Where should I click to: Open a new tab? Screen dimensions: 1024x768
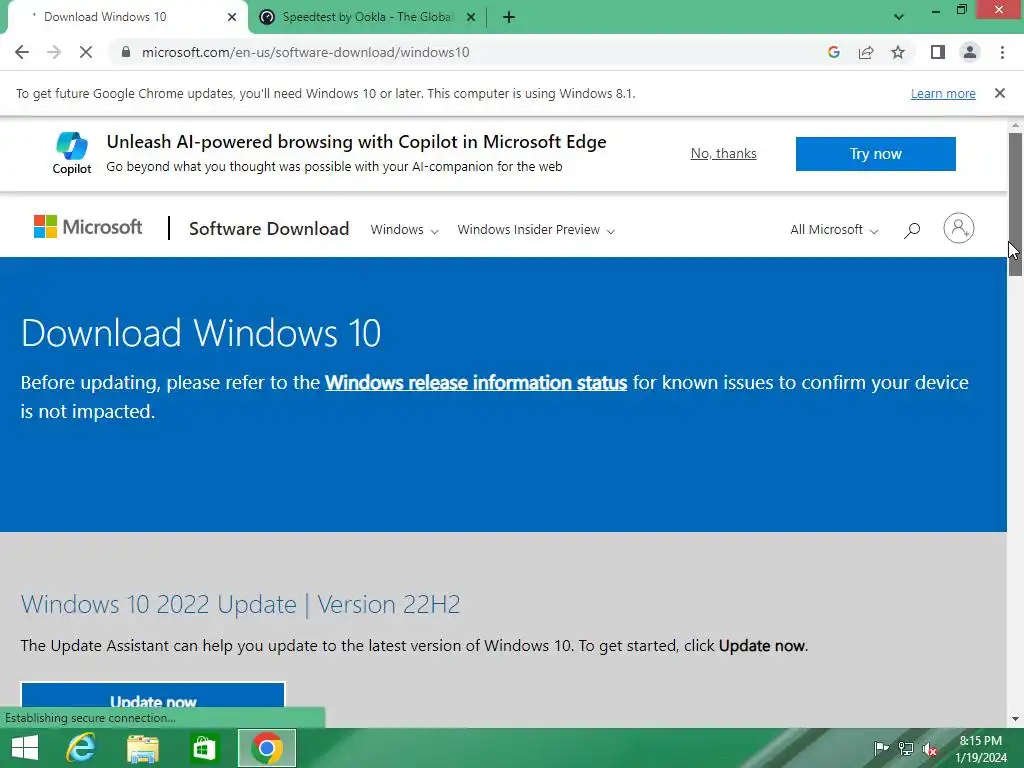[x=509, y=17]
